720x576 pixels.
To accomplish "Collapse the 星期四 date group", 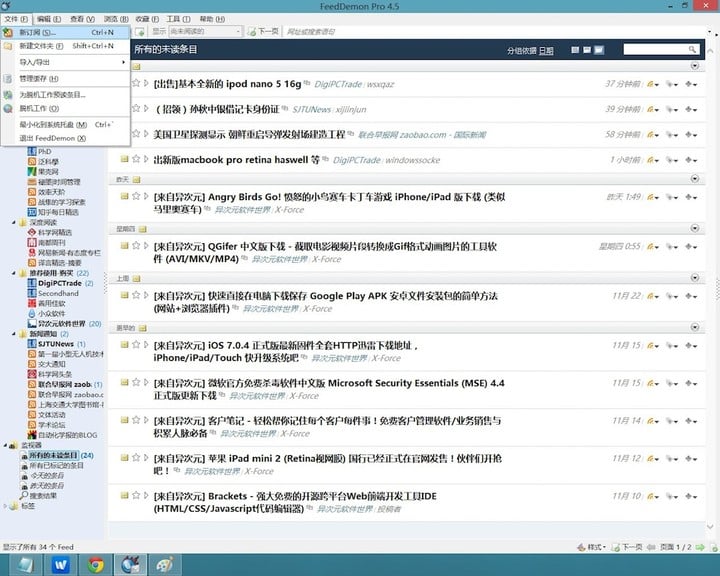I will 695,228.
